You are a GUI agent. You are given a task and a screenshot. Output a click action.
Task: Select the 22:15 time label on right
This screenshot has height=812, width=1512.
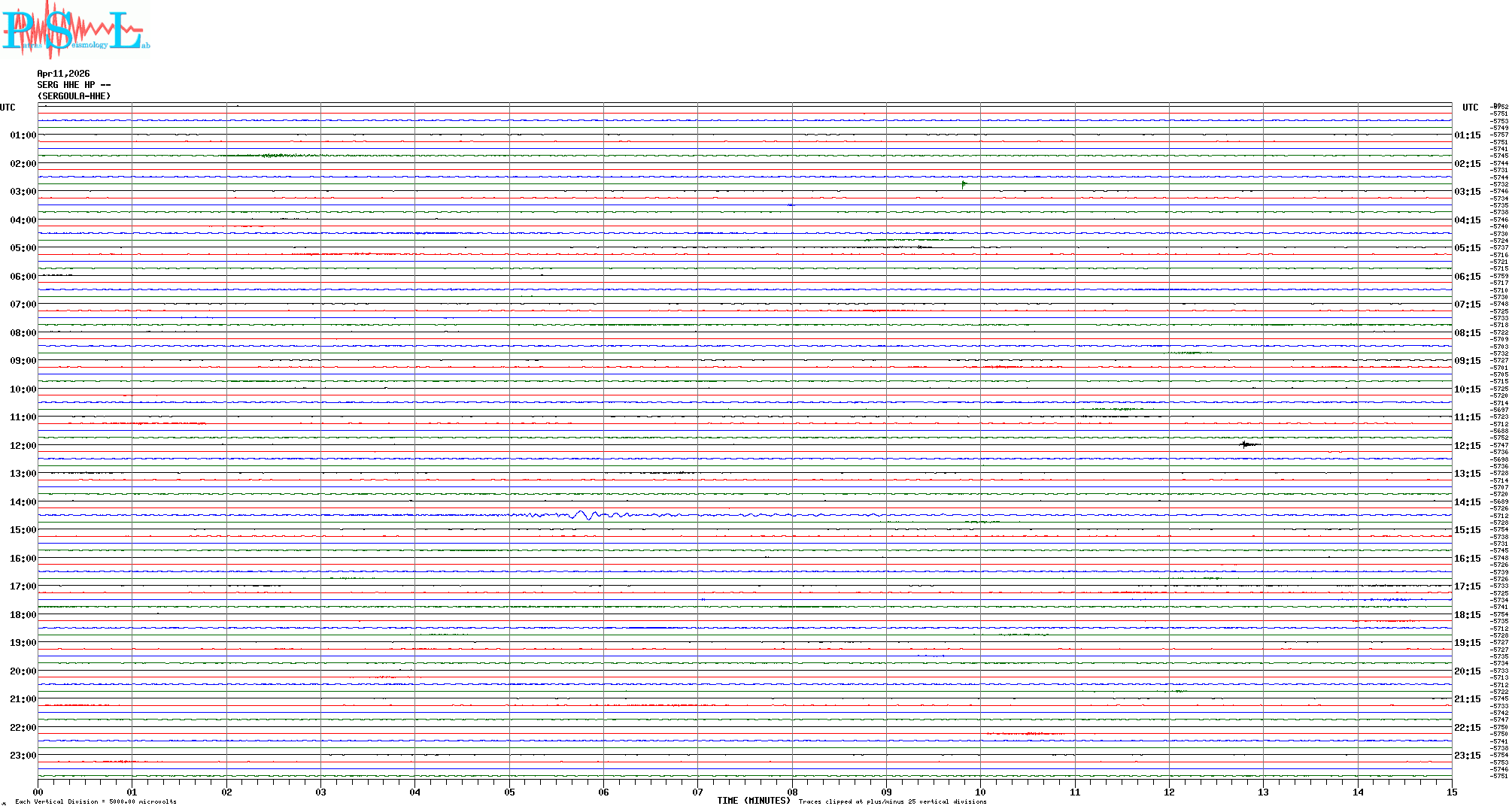coord(1467,728)
